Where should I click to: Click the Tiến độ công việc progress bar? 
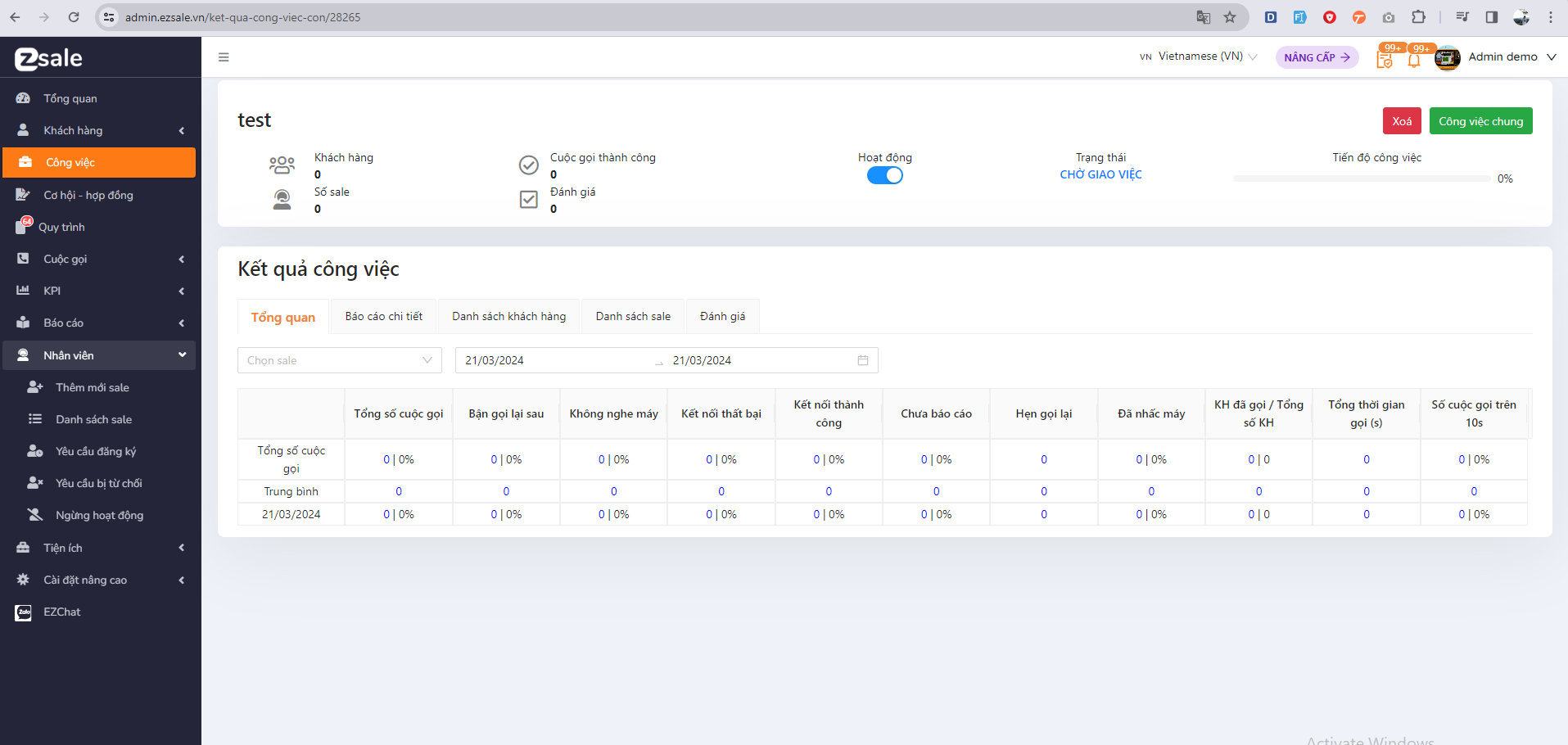[x=1362, y=178]
